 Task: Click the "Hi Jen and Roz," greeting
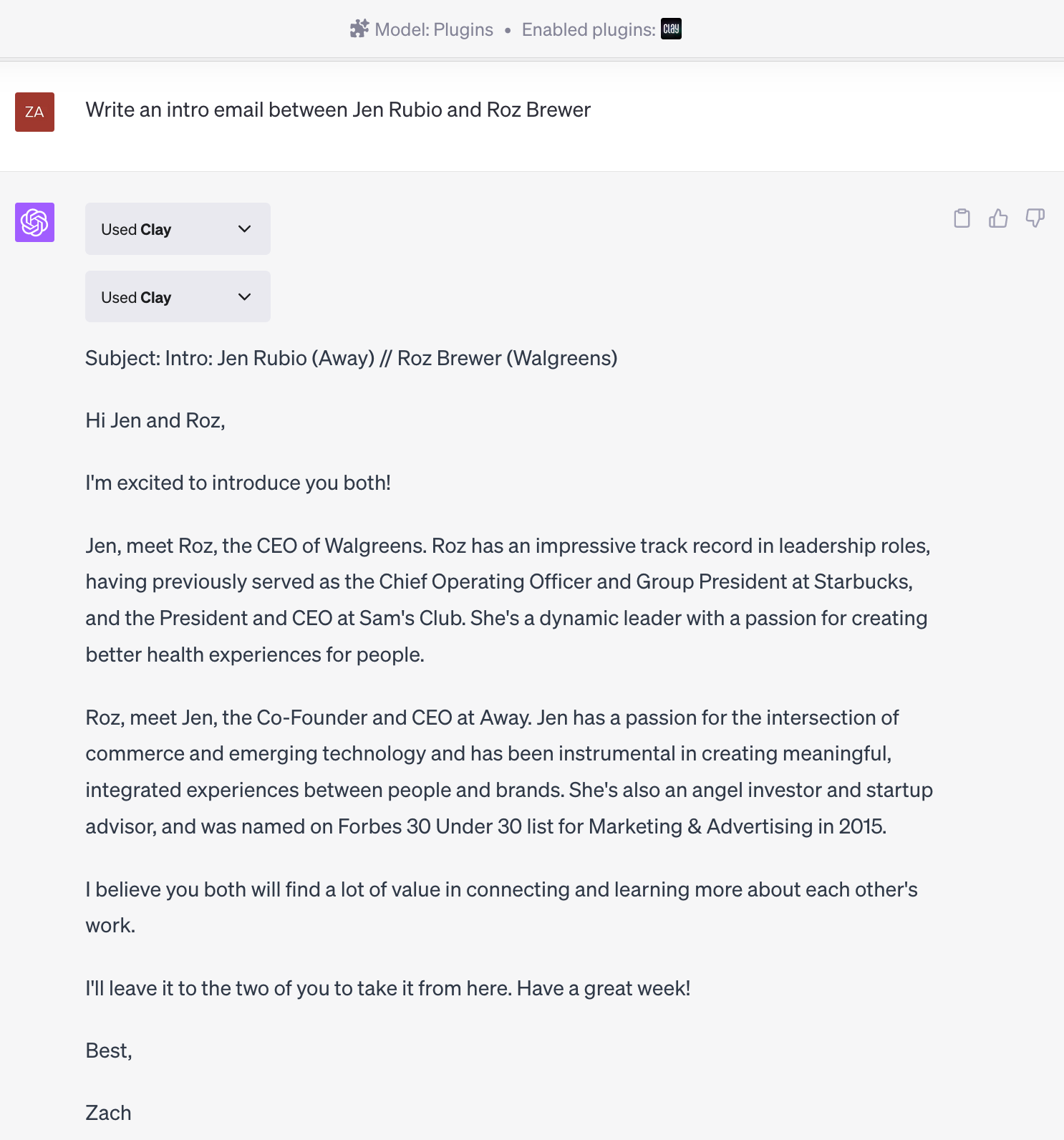pyautogui.click(x=155, y=420)
